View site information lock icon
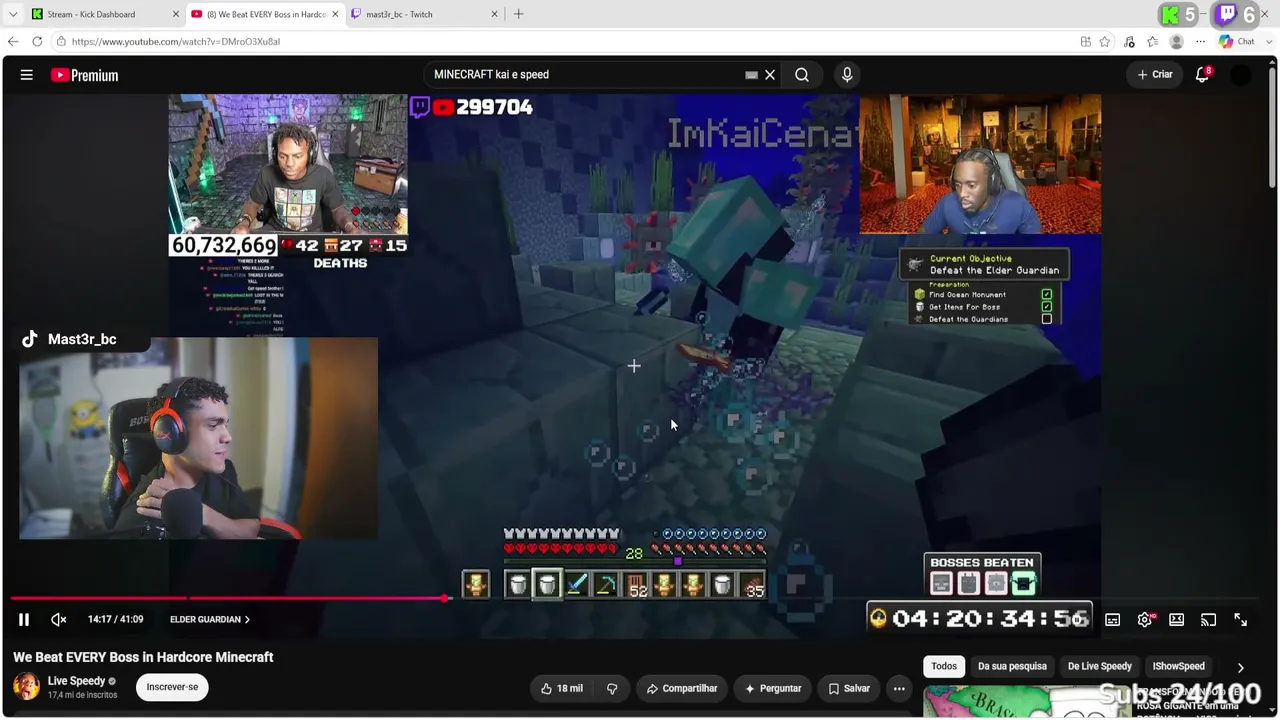1280x720 pixels. click(61, 42)
